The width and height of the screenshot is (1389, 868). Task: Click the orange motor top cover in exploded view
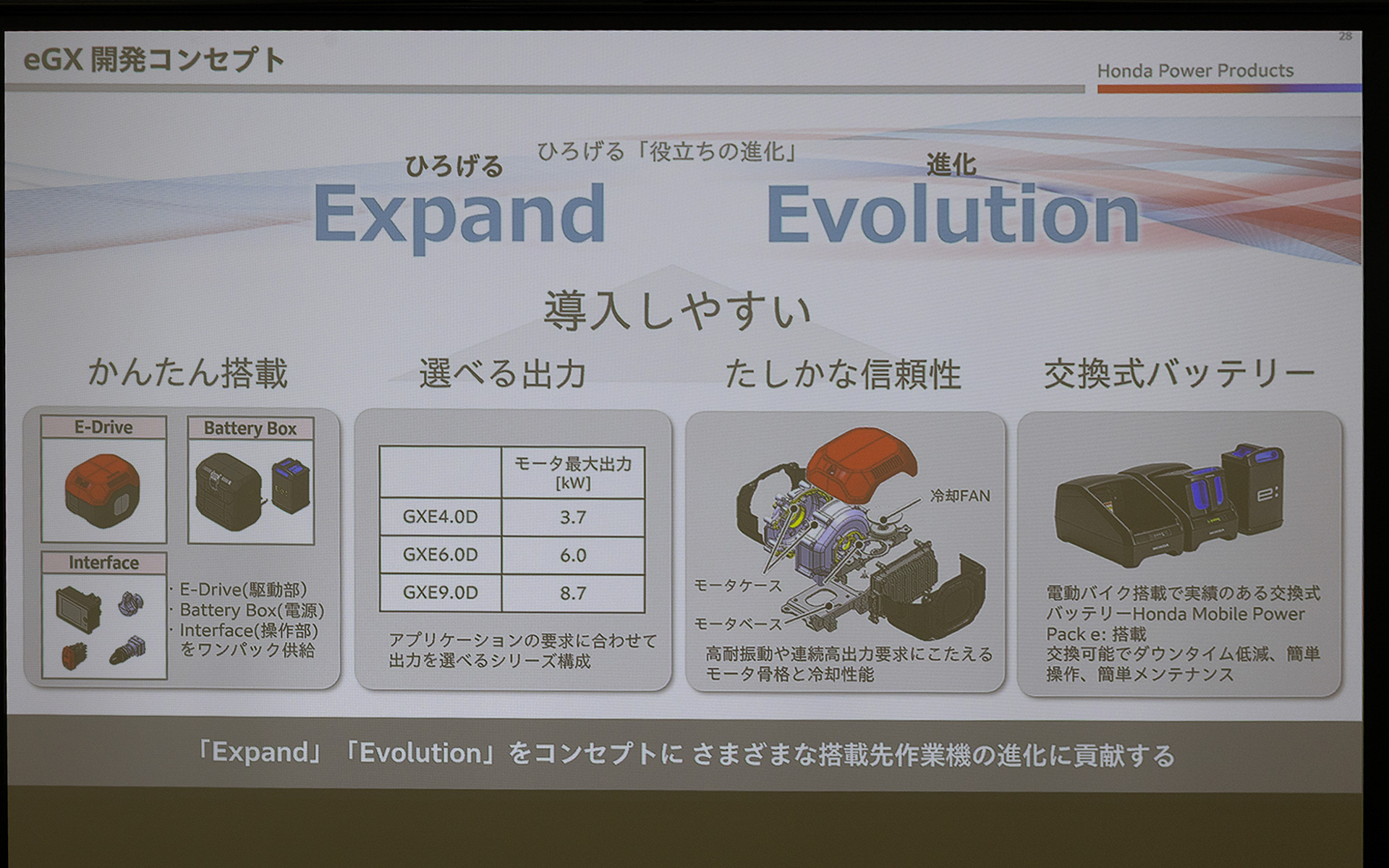tap(861, 463)
